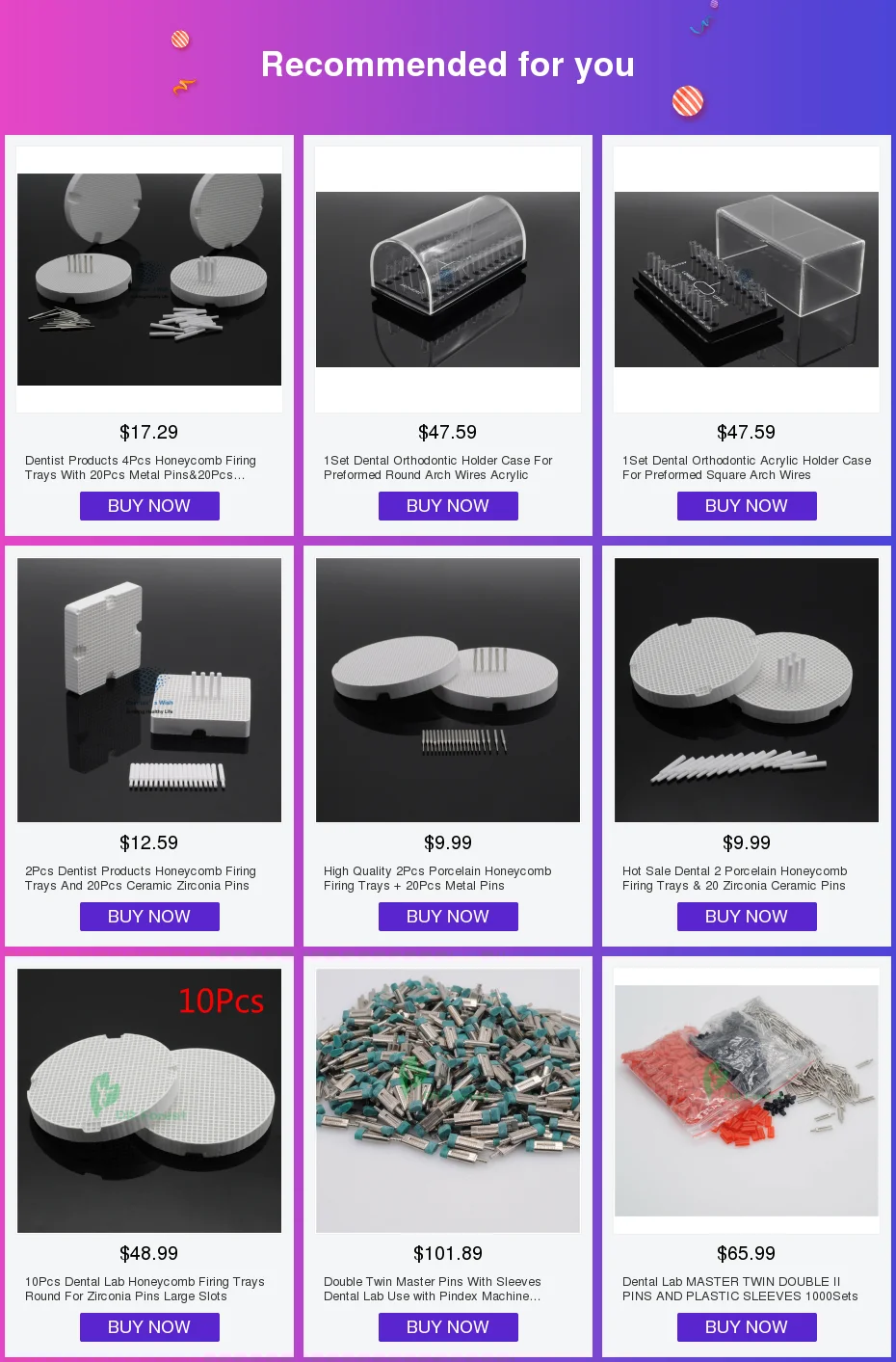896x1362 pixels.
Task: Open the round arch wires acrylic case image
Action: pos(448,280)
